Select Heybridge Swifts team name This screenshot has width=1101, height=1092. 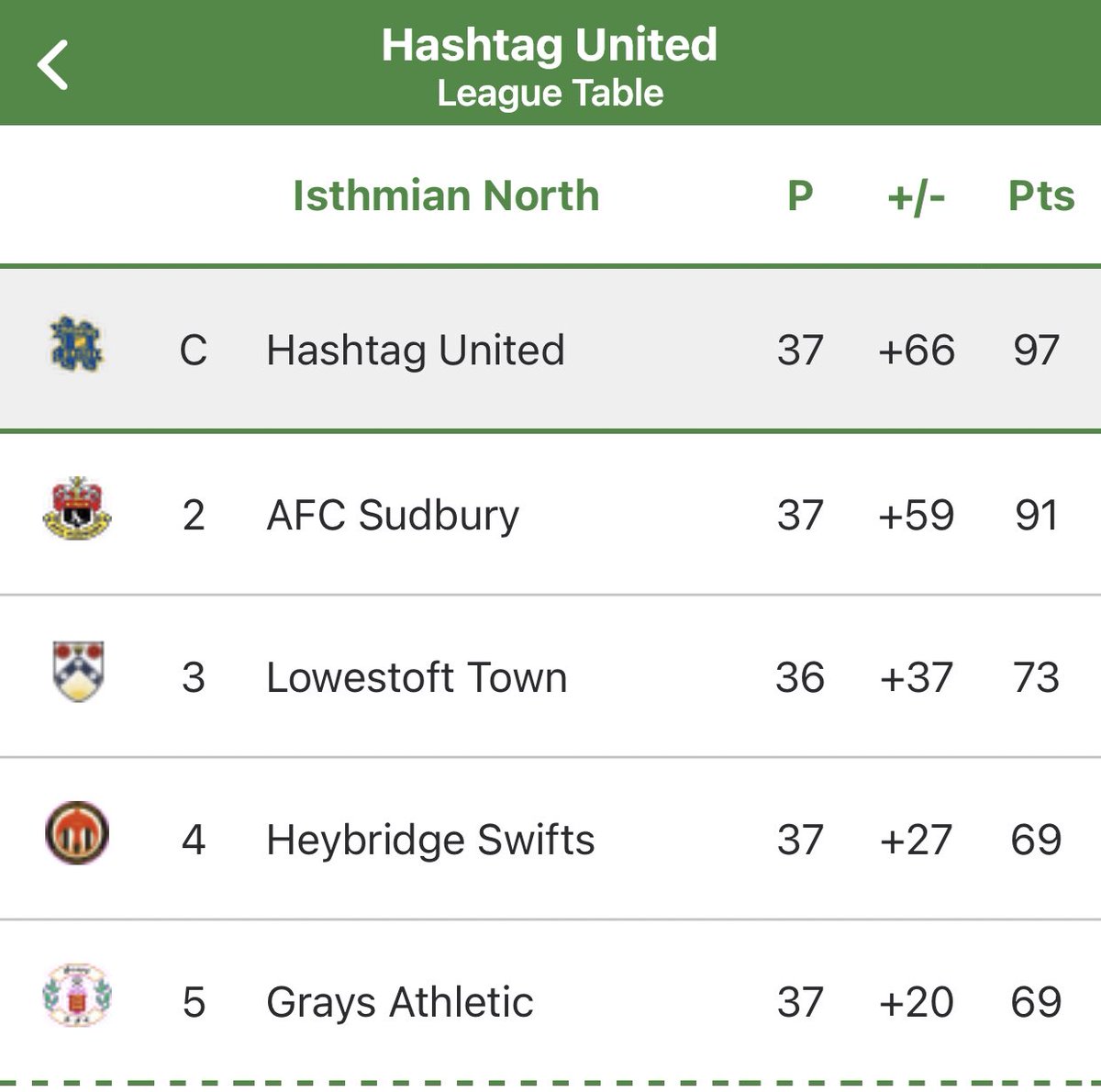click(x=429, y=841)
